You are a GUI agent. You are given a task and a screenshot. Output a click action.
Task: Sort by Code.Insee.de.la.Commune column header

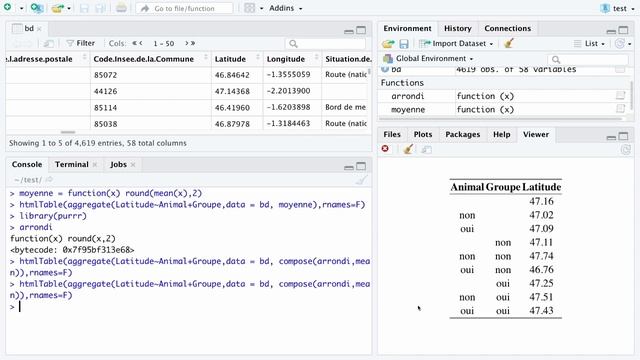tap(150, 59)
